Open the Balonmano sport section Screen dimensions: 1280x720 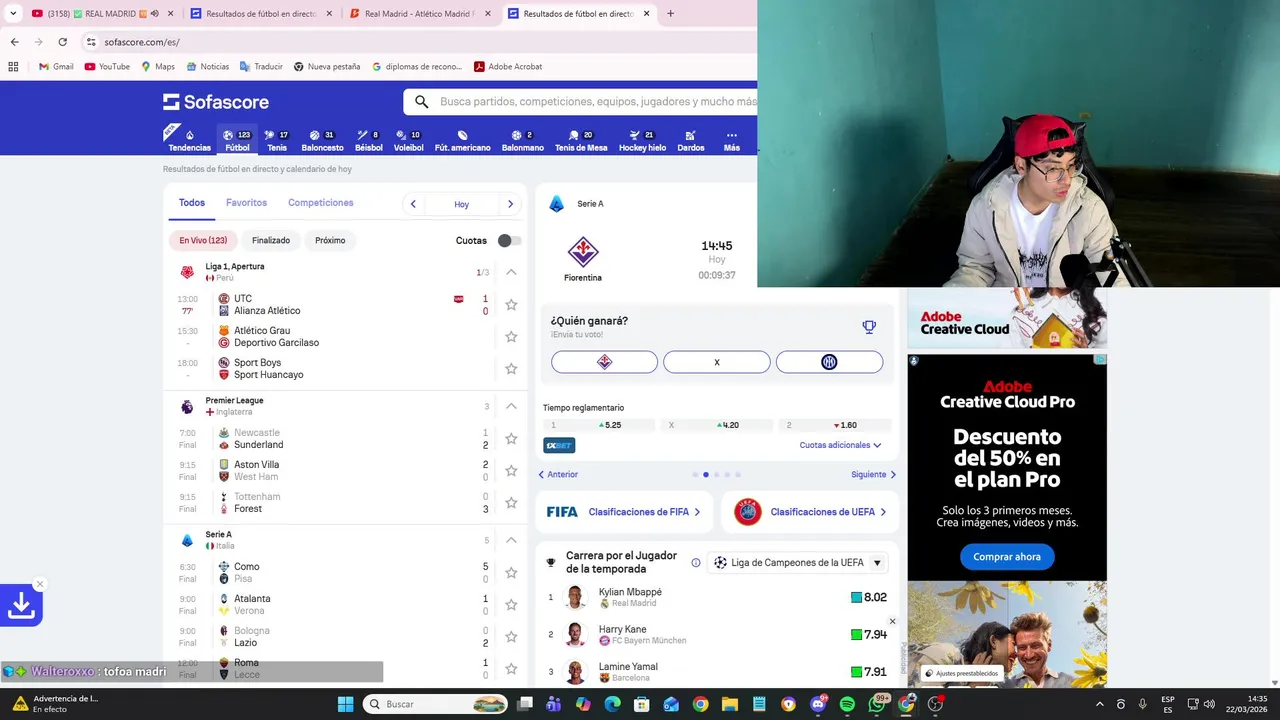pyautogui.click(x=522, y=140)
